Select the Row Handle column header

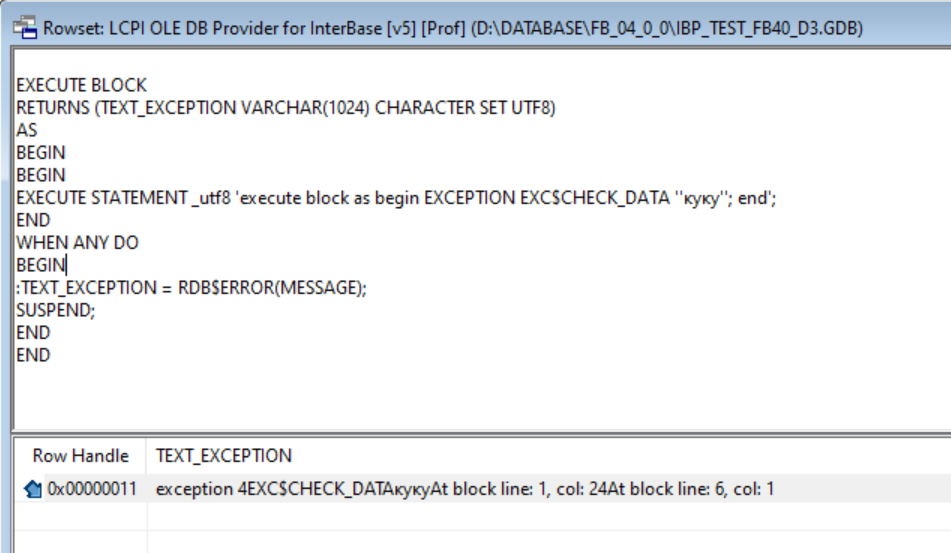(x=80, y=456)
